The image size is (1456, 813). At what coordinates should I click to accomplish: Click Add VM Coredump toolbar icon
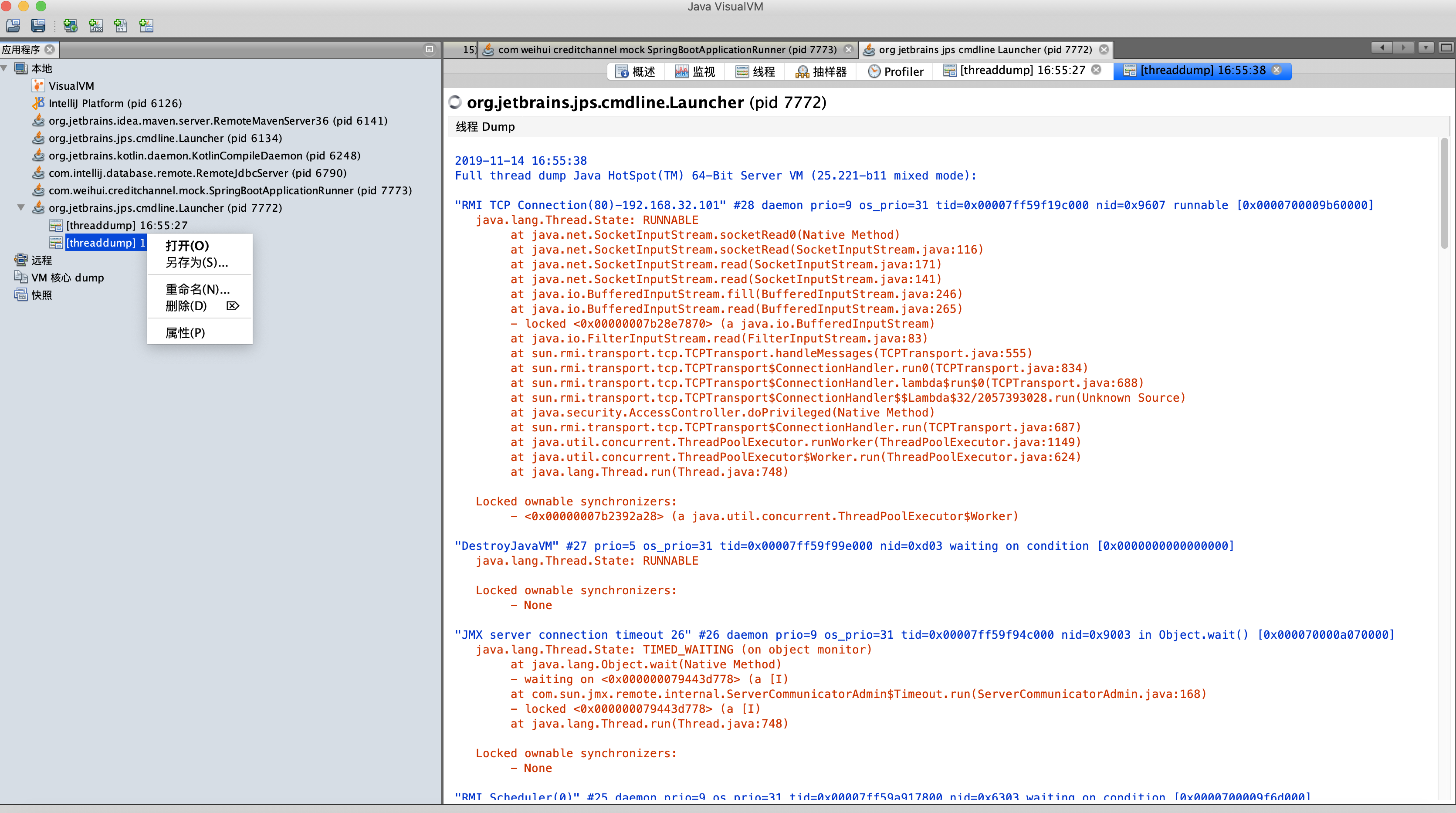[x=120, y=25]
